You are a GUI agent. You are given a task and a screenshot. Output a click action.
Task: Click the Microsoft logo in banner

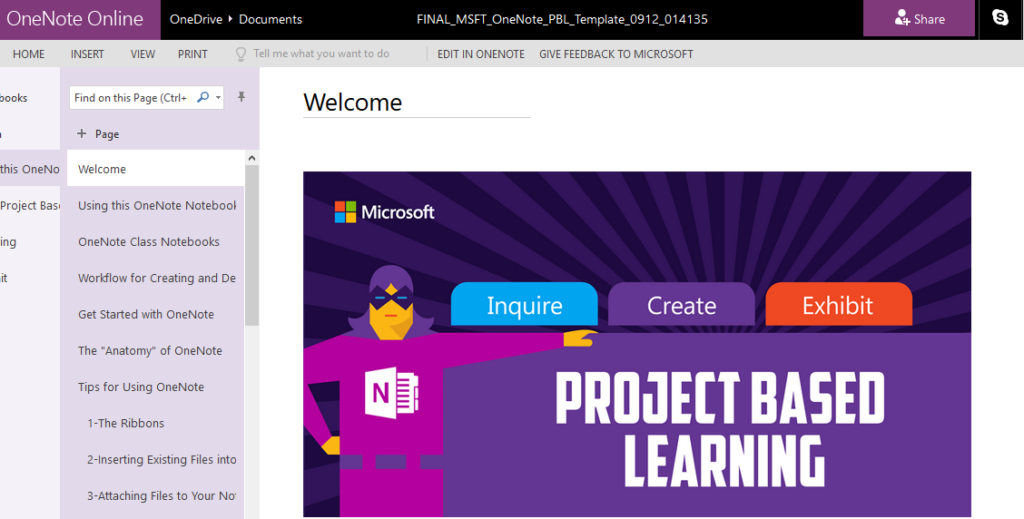385,212
